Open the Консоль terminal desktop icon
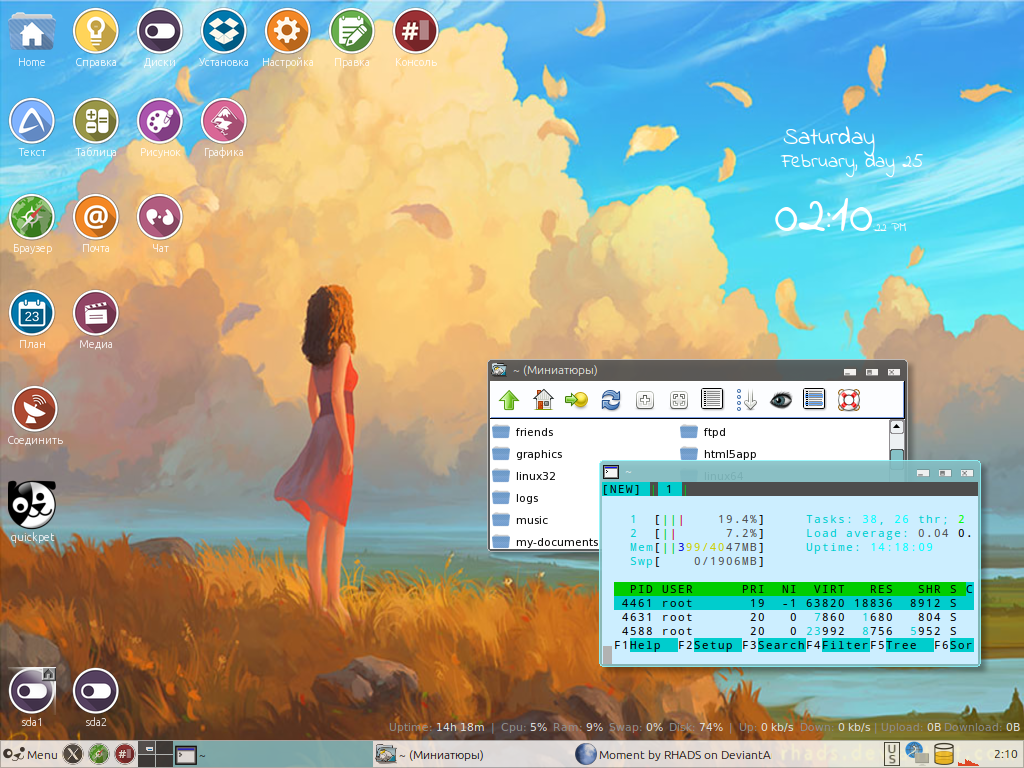This screenshot has width=1024, height=768. tap(415, 33)
